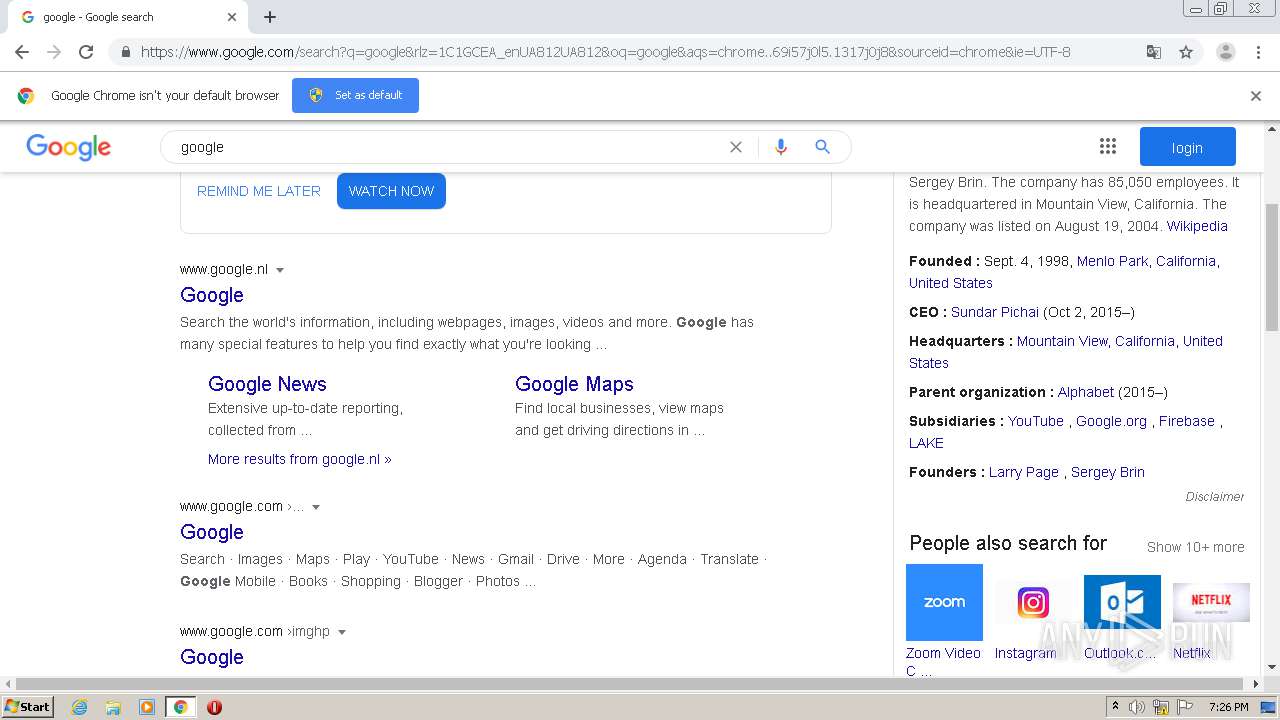1280x720 pixels.
Task: Click the Alphabet parent organization link
Action: point(1086,392)
